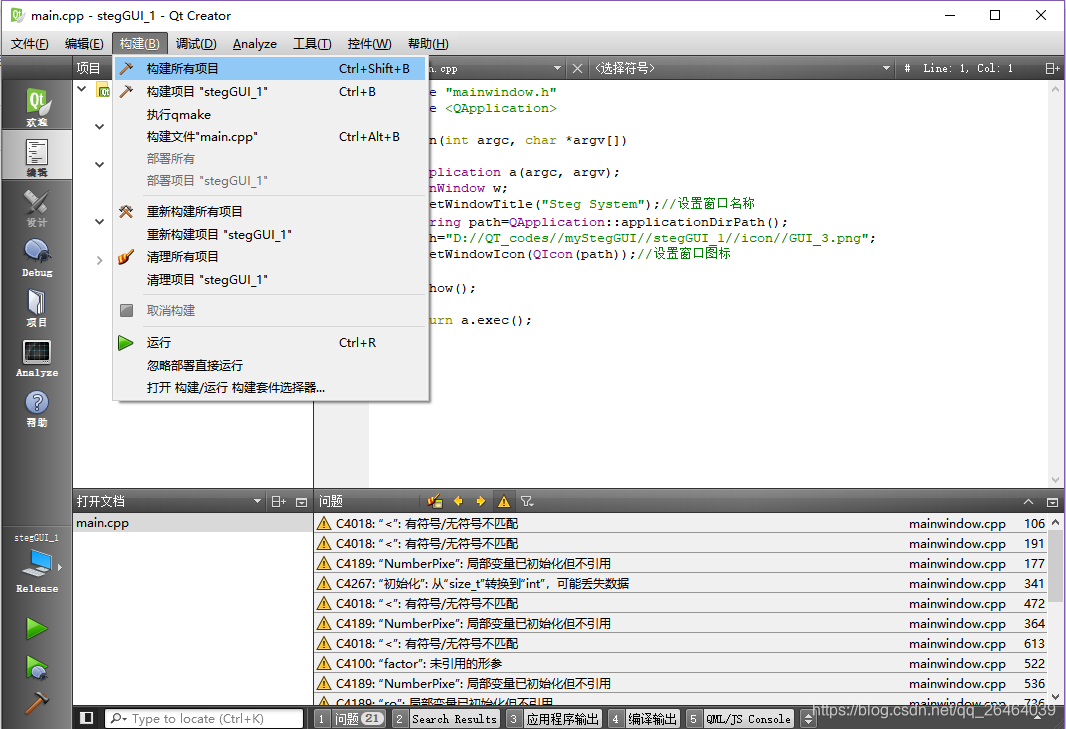Click the editor vertical scrollbar
1066x729 pixels.
(1055, 282)
